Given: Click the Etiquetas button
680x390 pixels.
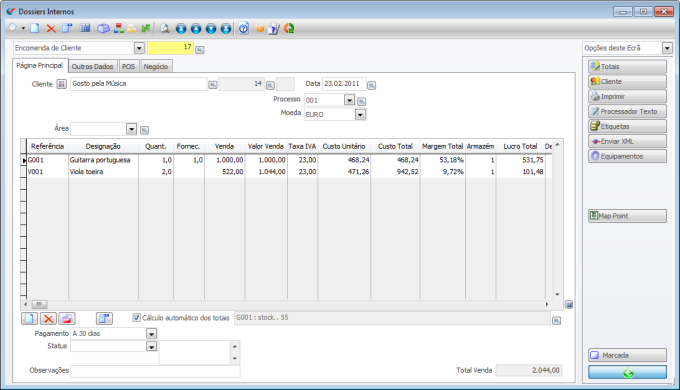Looking at the screenshot, I should [628, 126].
